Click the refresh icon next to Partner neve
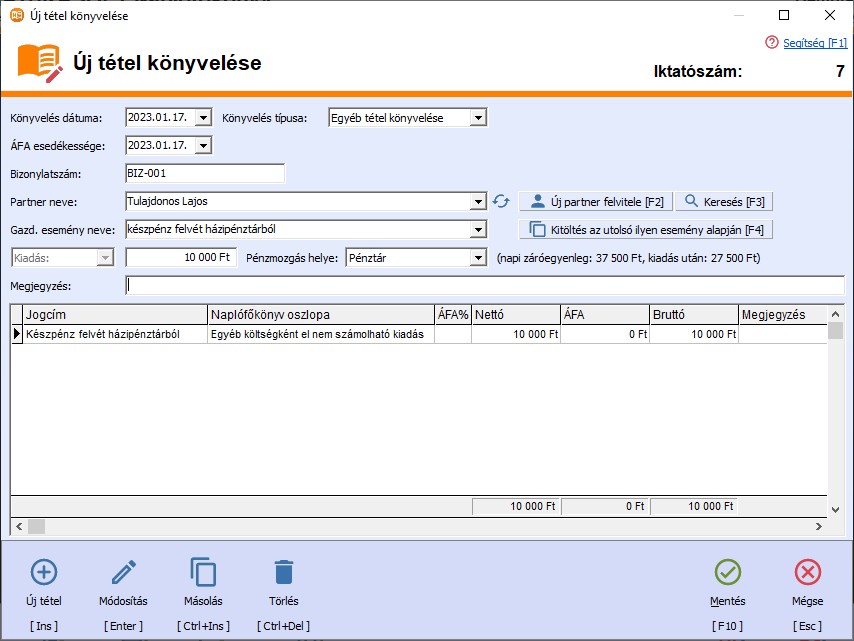The width and height of the screenshot is (854, 641). pos(500,201)
